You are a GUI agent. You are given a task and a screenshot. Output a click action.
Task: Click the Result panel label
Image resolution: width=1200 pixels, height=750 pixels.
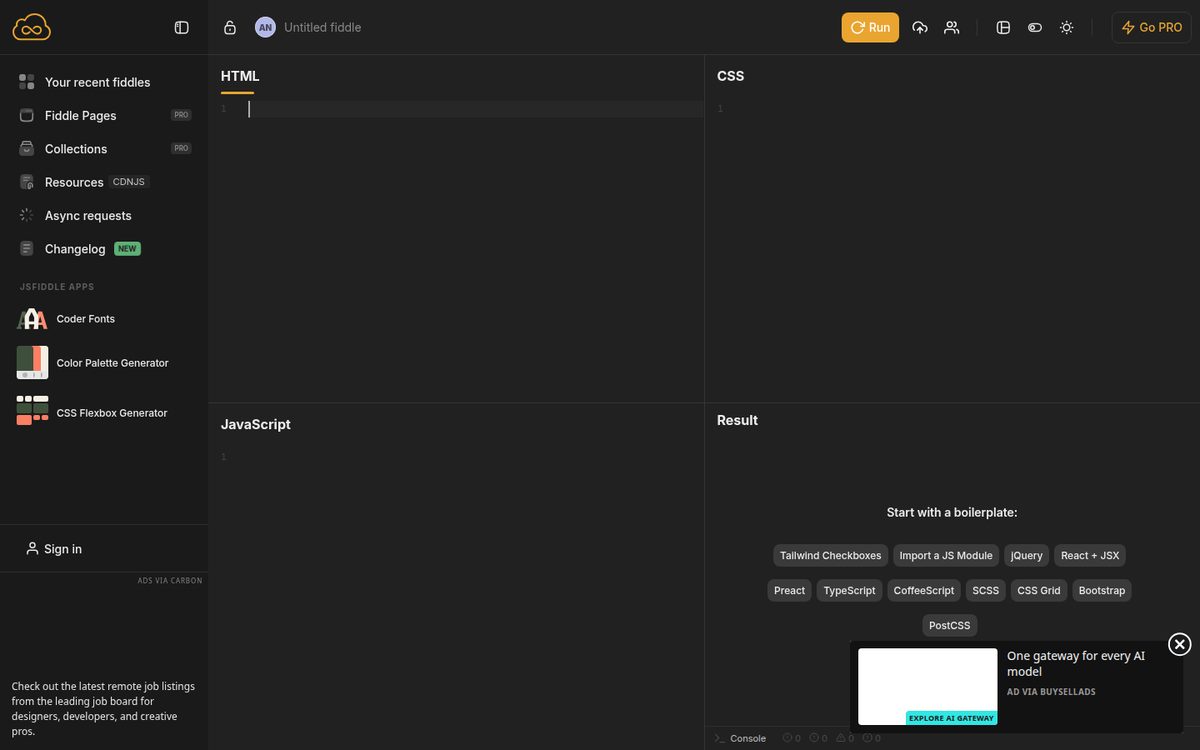[x=737, y=420]
